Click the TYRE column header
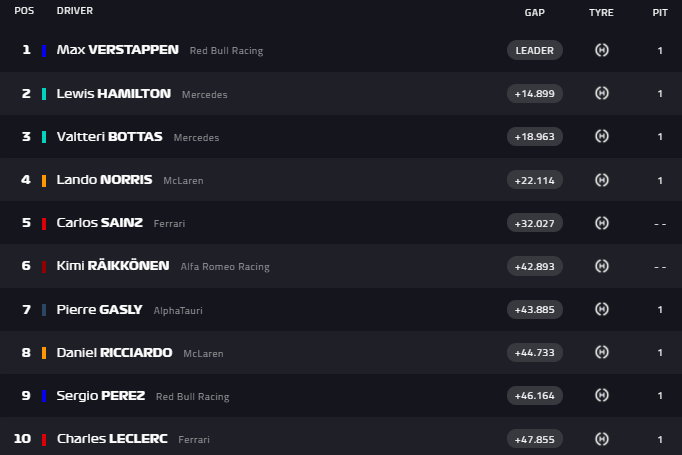 601,12
